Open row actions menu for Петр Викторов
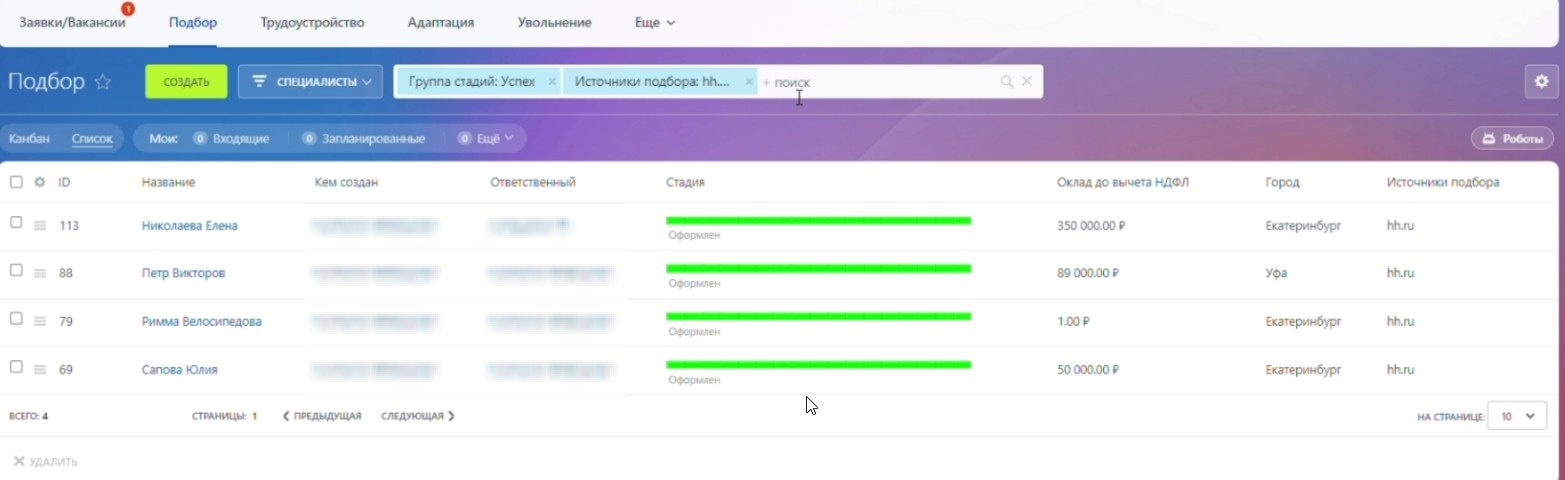1565x480 pixels. point(40,273)
